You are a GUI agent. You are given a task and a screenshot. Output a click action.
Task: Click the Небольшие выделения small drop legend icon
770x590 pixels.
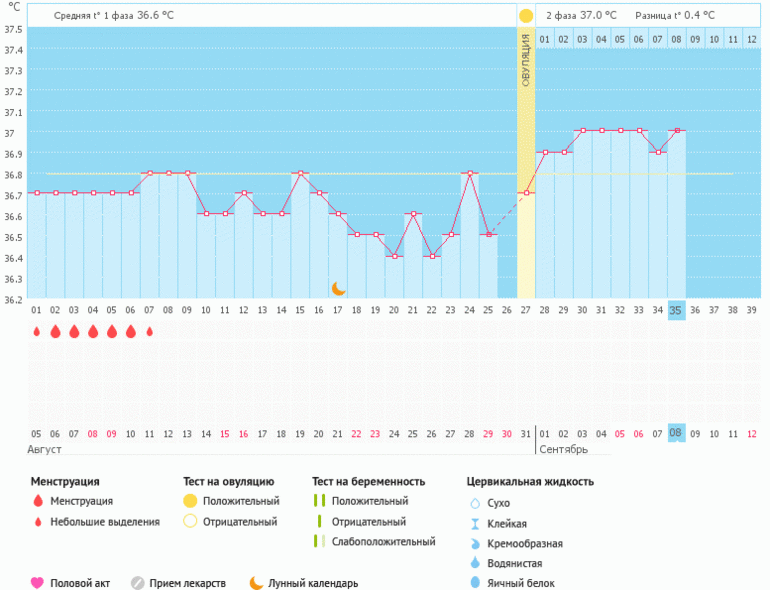pyautogui.click(x=37, y=522)
